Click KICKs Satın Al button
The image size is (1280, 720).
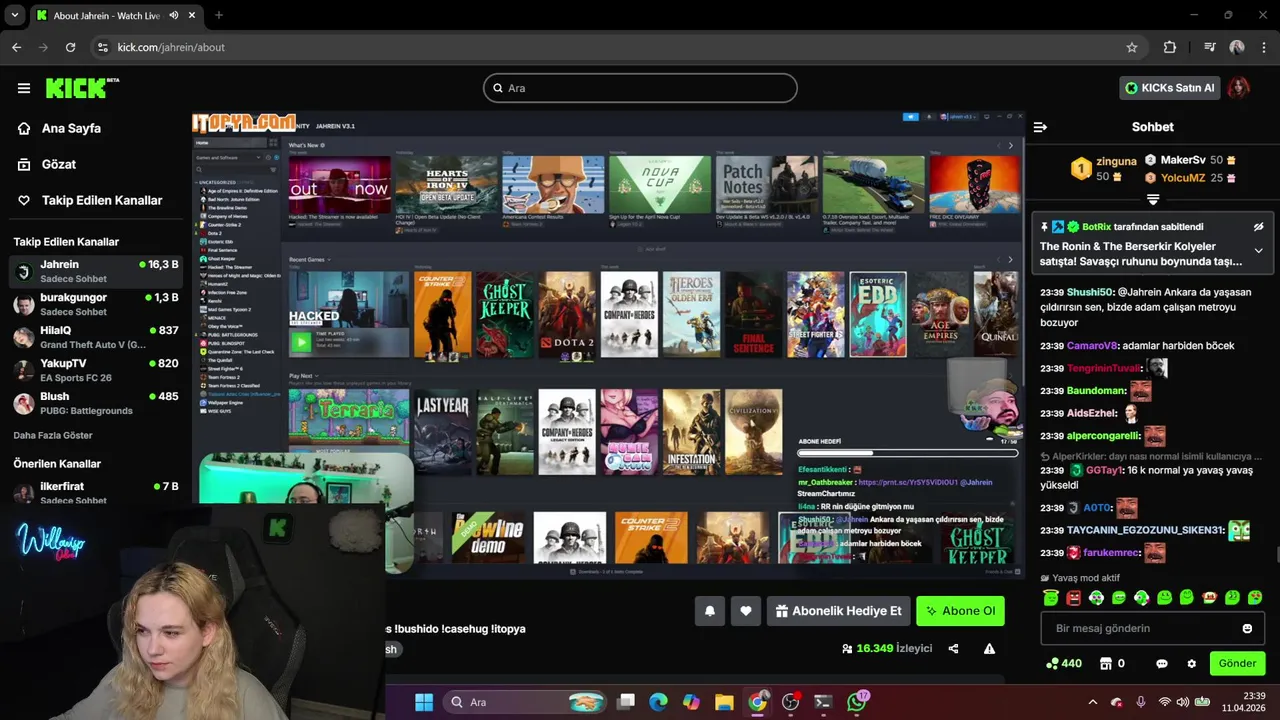1170,88
